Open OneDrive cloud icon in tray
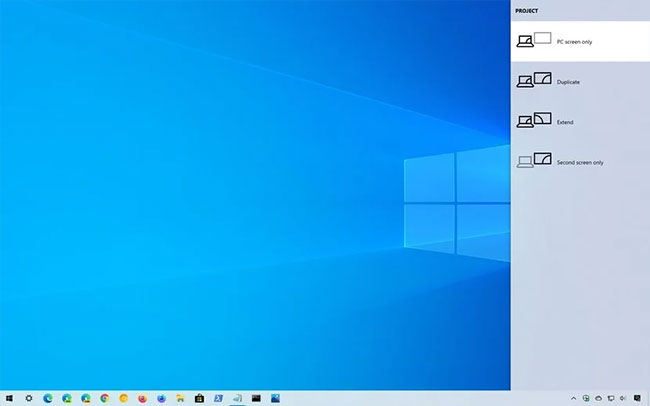Screen dimensions: 650x406 (x=598, y=399)
